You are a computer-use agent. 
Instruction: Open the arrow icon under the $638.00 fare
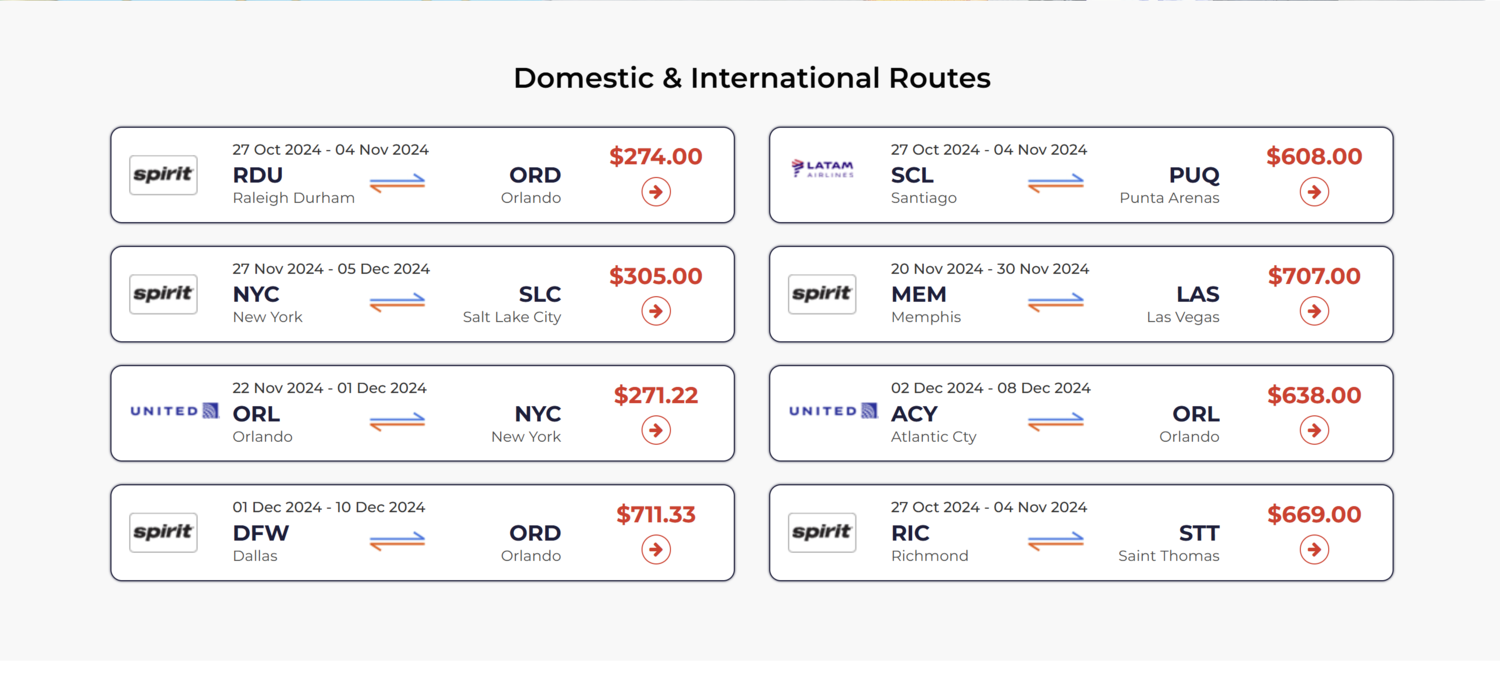click(x=1314, y=430)
